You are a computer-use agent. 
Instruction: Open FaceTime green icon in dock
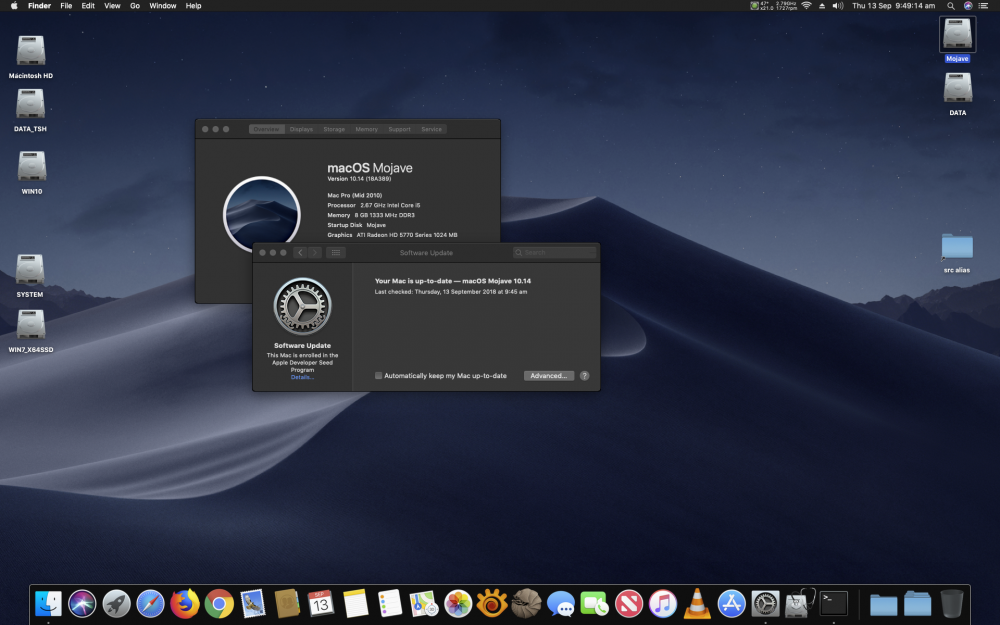tap(594, 603)
